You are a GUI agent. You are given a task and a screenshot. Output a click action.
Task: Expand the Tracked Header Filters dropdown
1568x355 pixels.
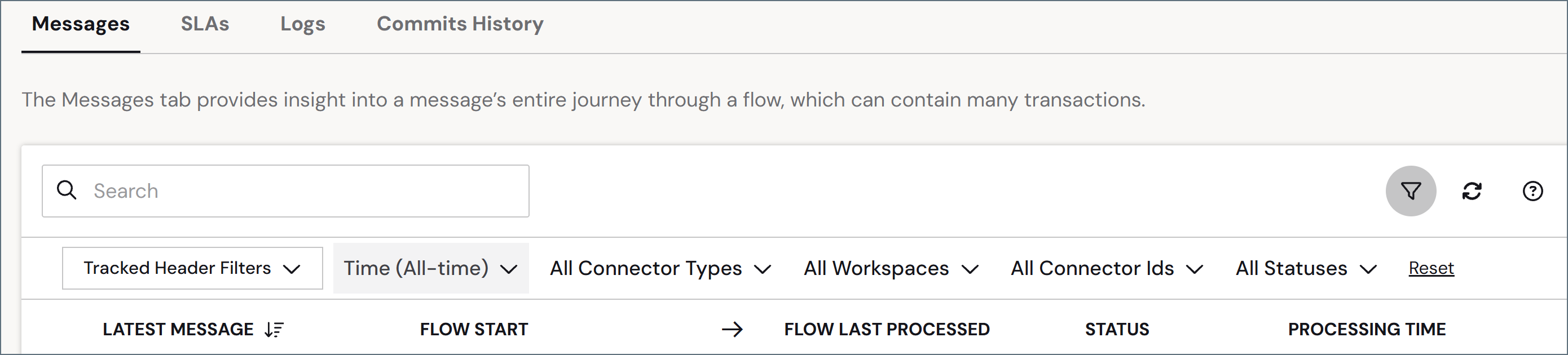[x=192, y=268]
